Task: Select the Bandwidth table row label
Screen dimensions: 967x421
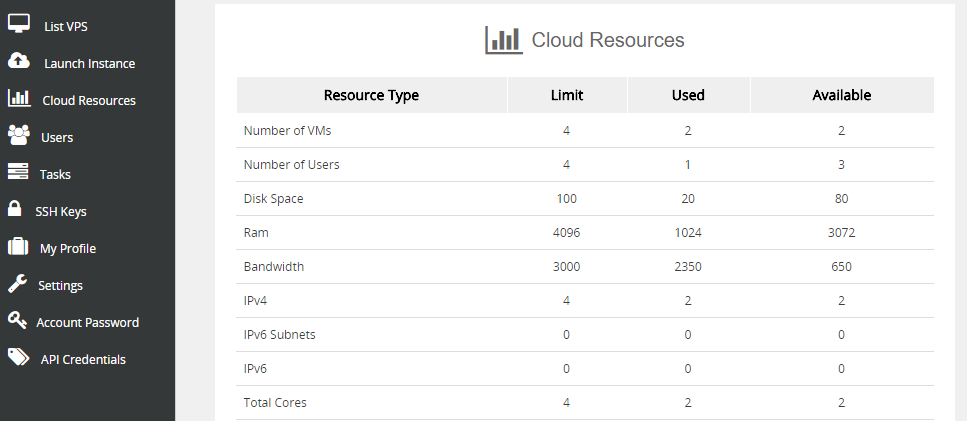Action: (274, 267)
